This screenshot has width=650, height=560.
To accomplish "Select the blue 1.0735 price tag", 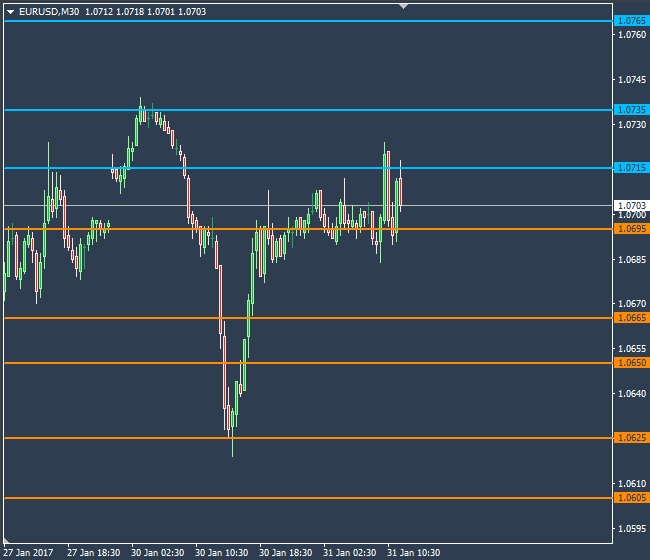I will (630, 110).
